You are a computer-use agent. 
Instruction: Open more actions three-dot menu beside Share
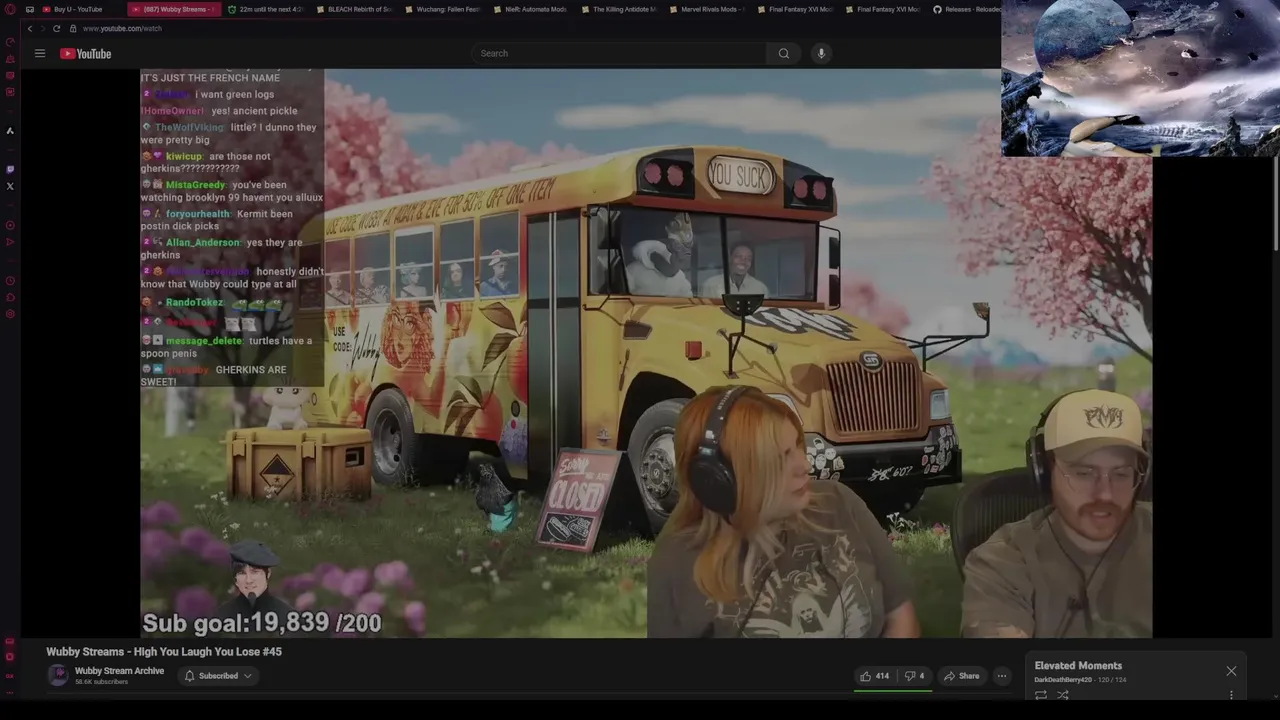tap(1001, 676)
